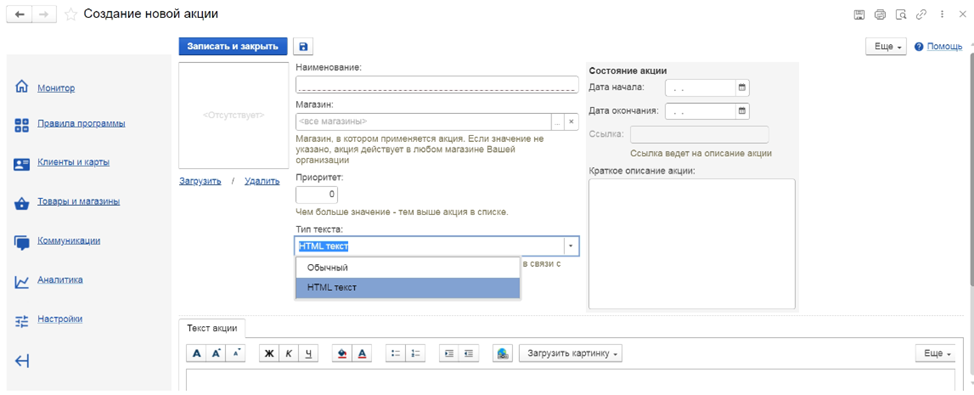Select HTML текст option in list
The height and width of the screenshot is (395, 974).
point(407,288)
